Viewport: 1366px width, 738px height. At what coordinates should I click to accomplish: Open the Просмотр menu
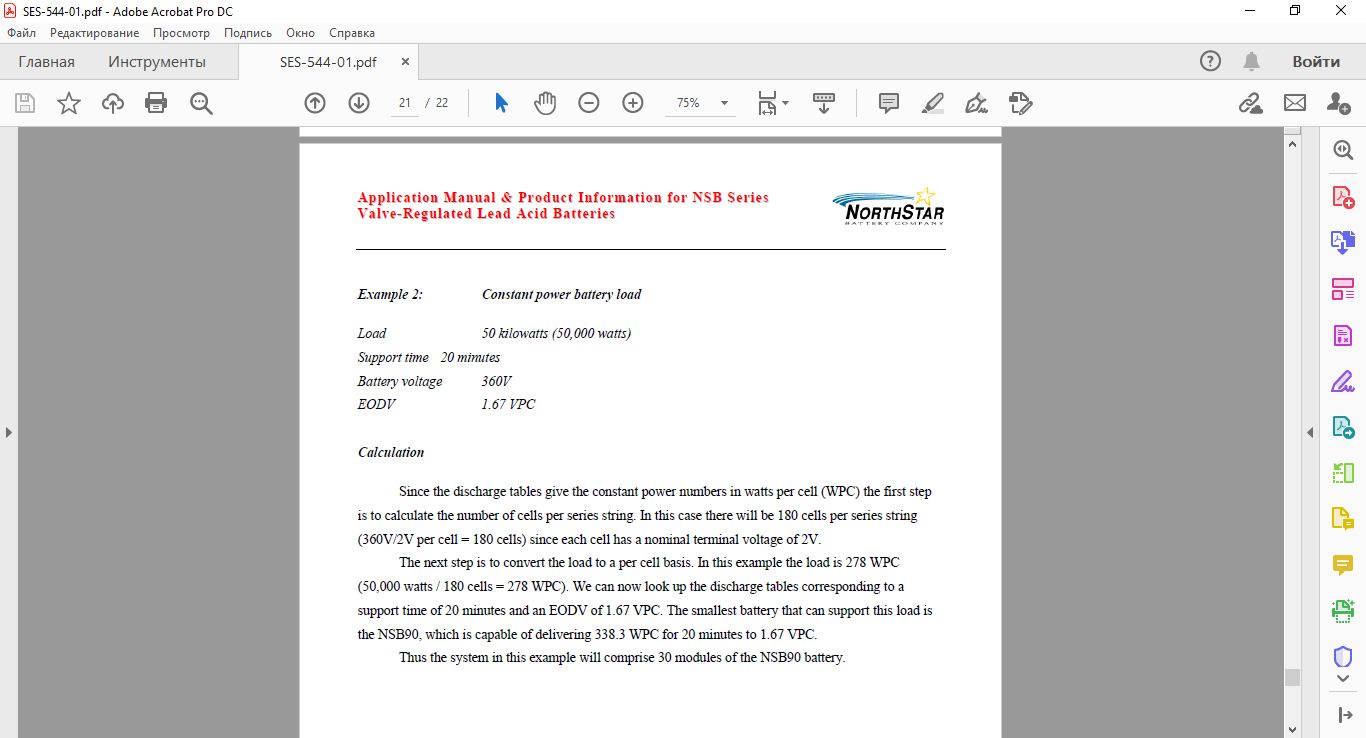coord(181,33)
